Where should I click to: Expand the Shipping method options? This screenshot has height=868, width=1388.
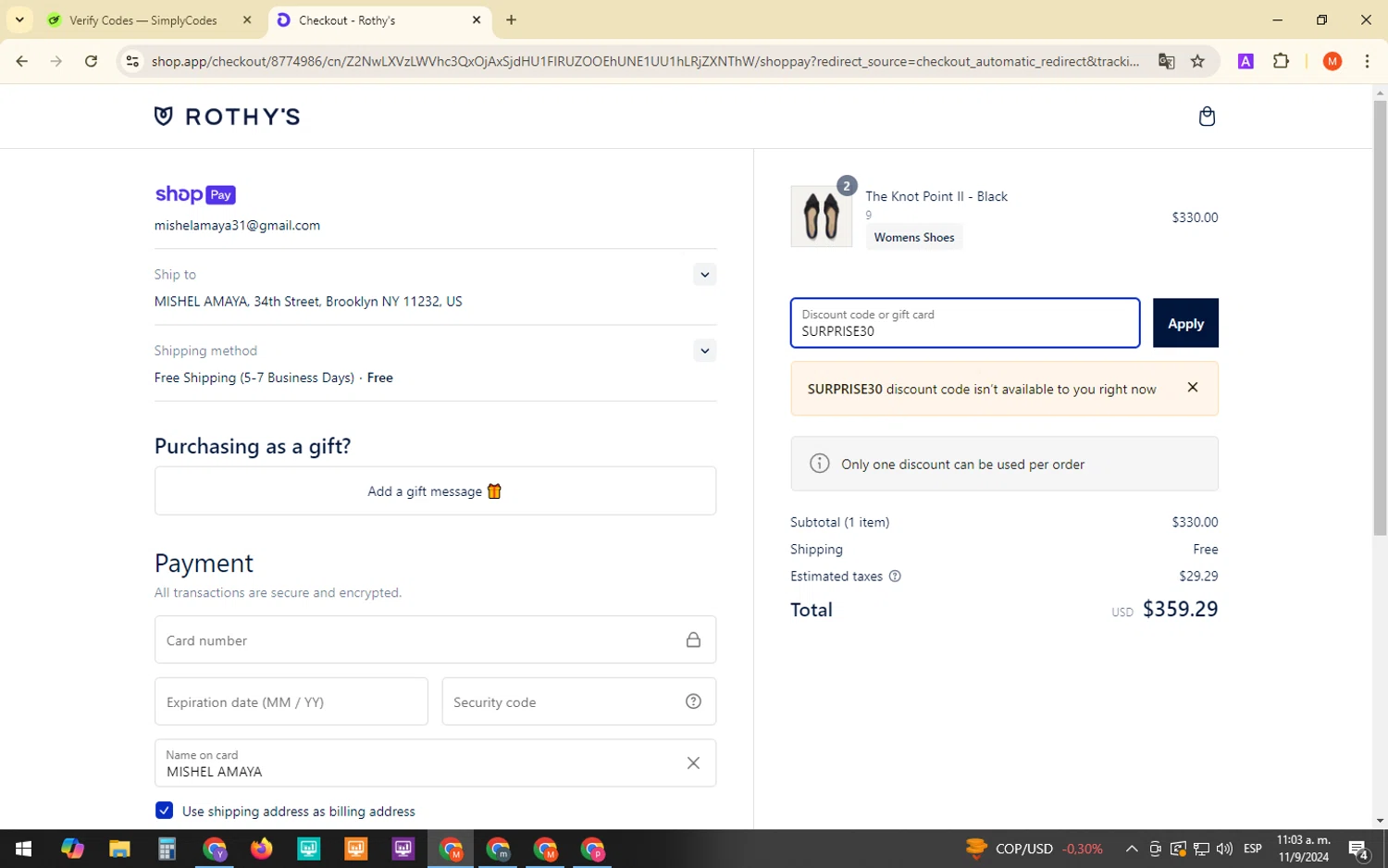click(704, 350)
